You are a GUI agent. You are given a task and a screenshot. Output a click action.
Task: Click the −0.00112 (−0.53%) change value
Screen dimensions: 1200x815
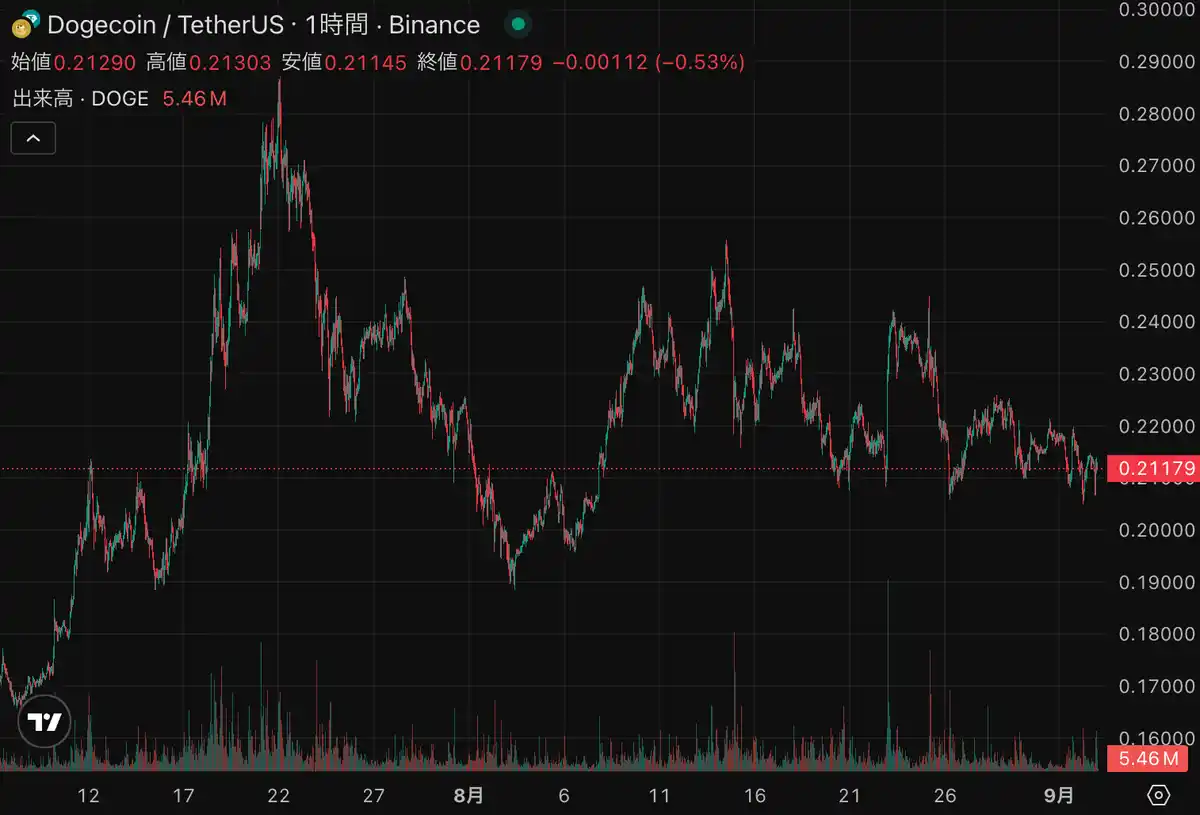[649, 63]
